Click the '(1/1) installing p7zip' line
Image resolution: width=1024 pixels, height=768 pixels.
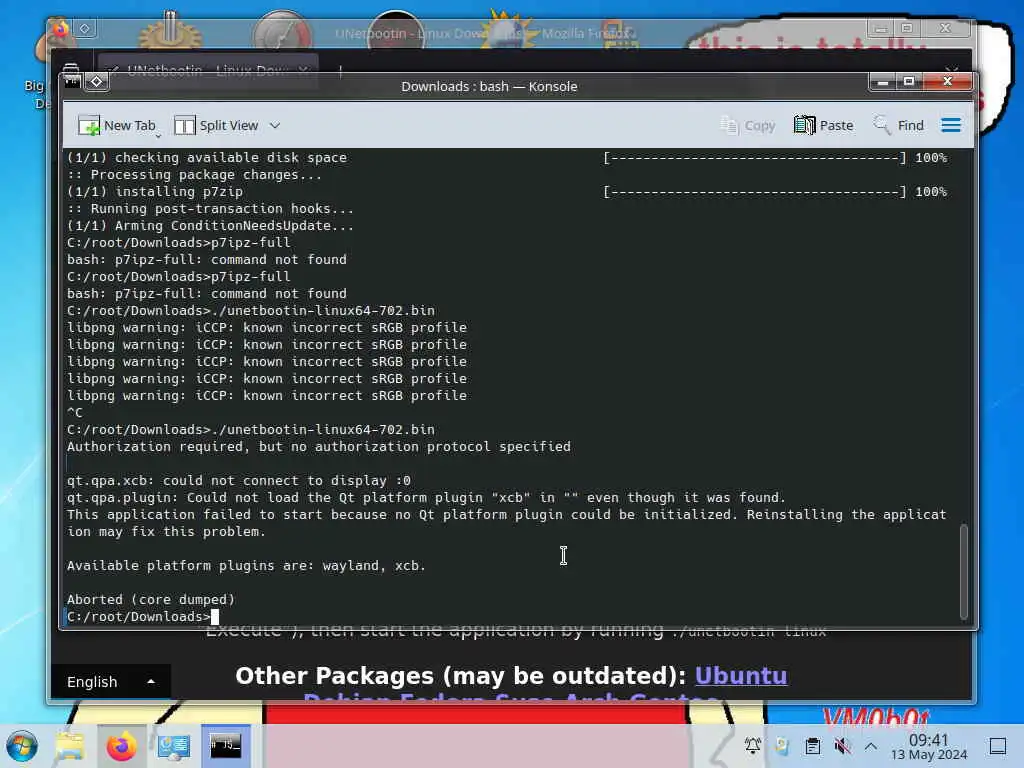coord(155,192)
